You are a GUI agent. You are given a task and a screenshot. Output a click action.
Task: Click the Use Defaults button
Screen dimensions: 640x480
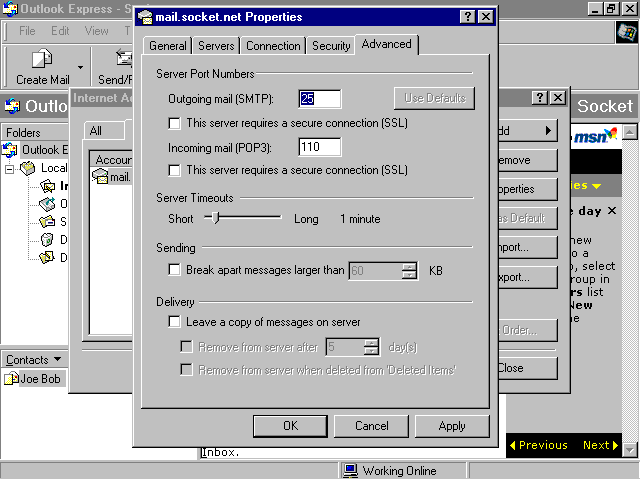click(x=434, y=98)
